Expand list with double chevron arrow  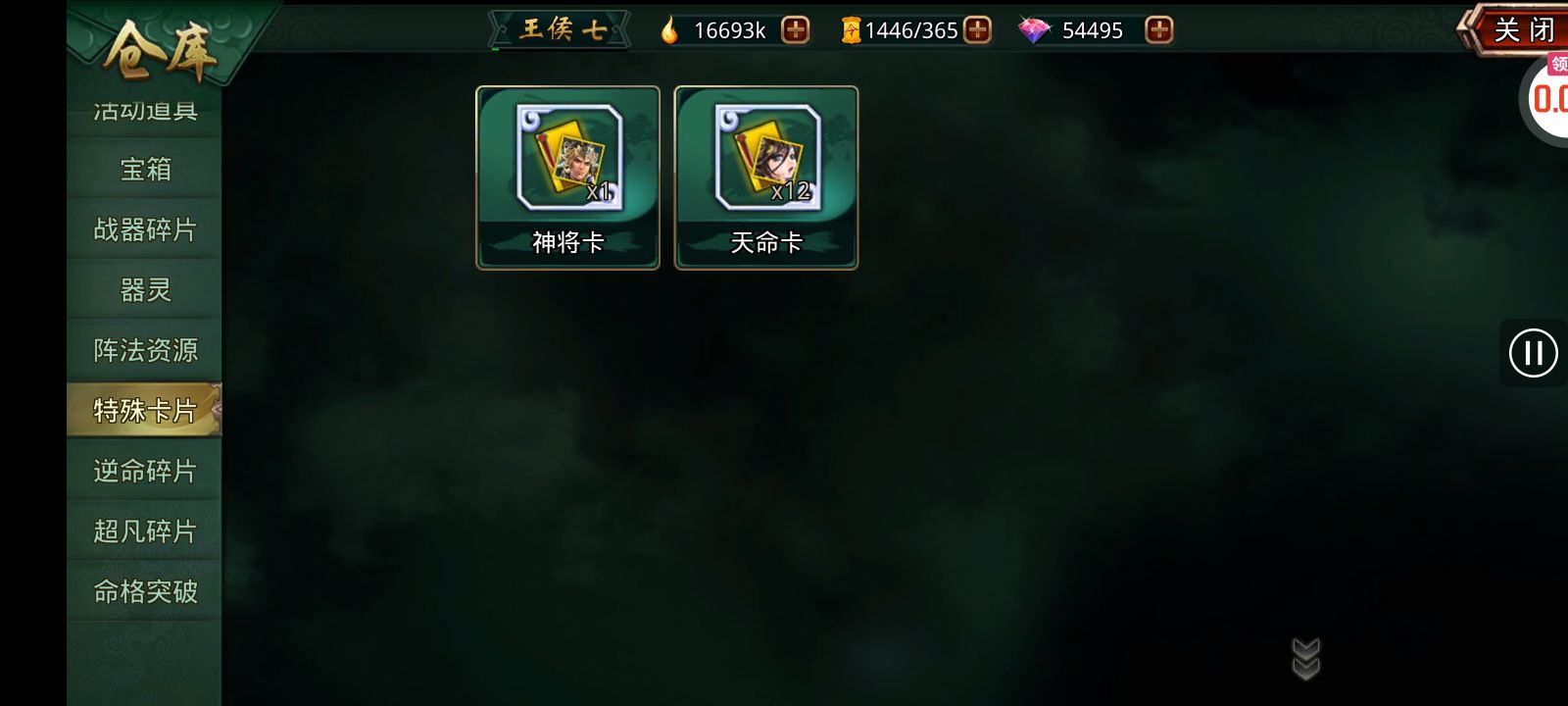pyautogui.click(x=1306, y=659)
